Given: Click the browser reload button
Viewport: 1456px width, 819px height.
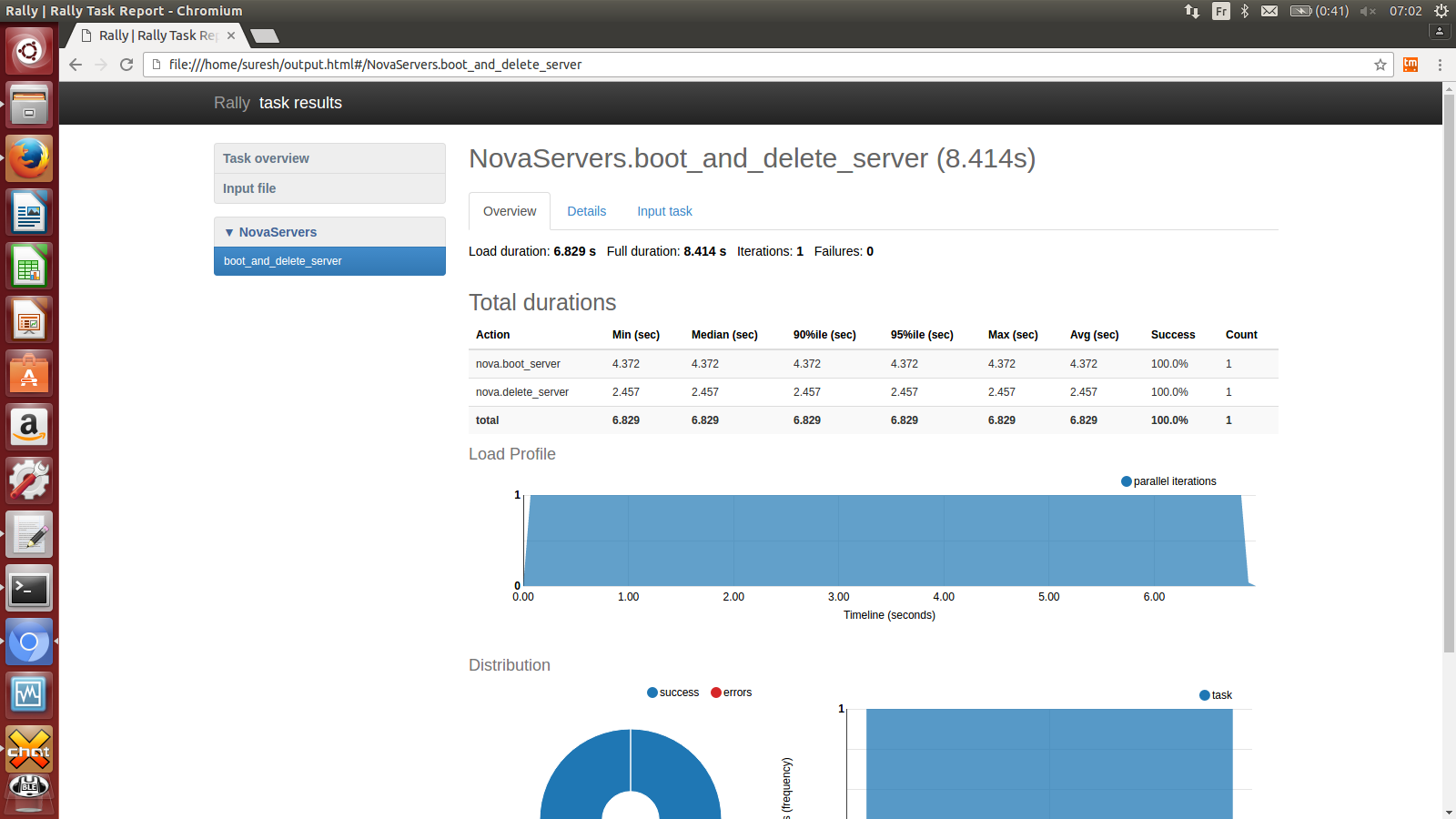Looking at the screenshot, I should click(126, 65).
